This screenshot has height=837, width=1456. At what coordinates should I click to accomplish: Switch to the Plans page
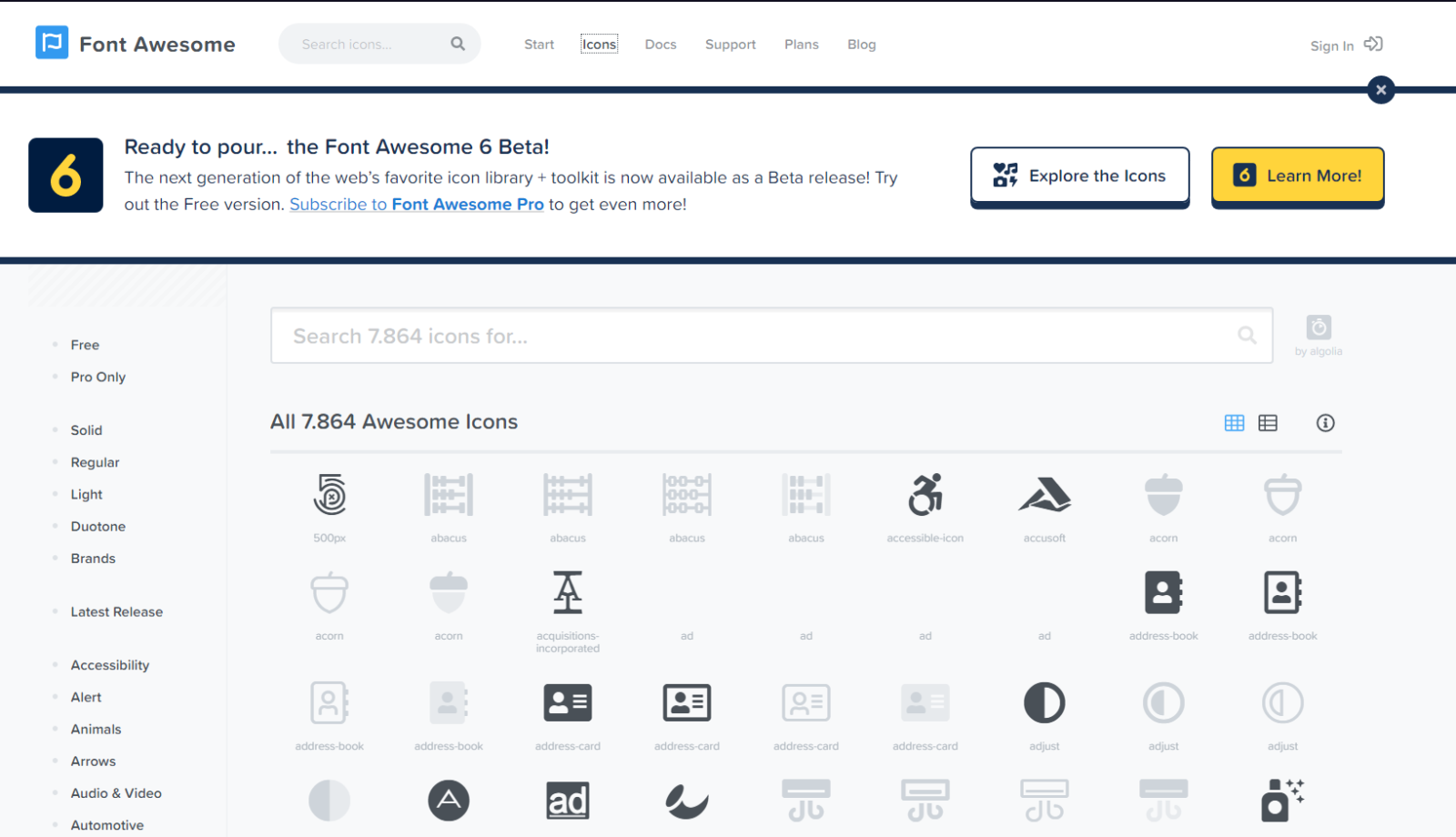(x=801, y=44)
